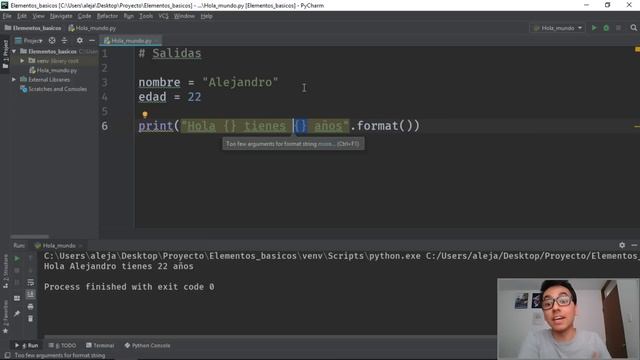Click the '# Salidas' comment on line 1
Image resolution: width=640 pixels, height=360 pixels.
[170, 53]
